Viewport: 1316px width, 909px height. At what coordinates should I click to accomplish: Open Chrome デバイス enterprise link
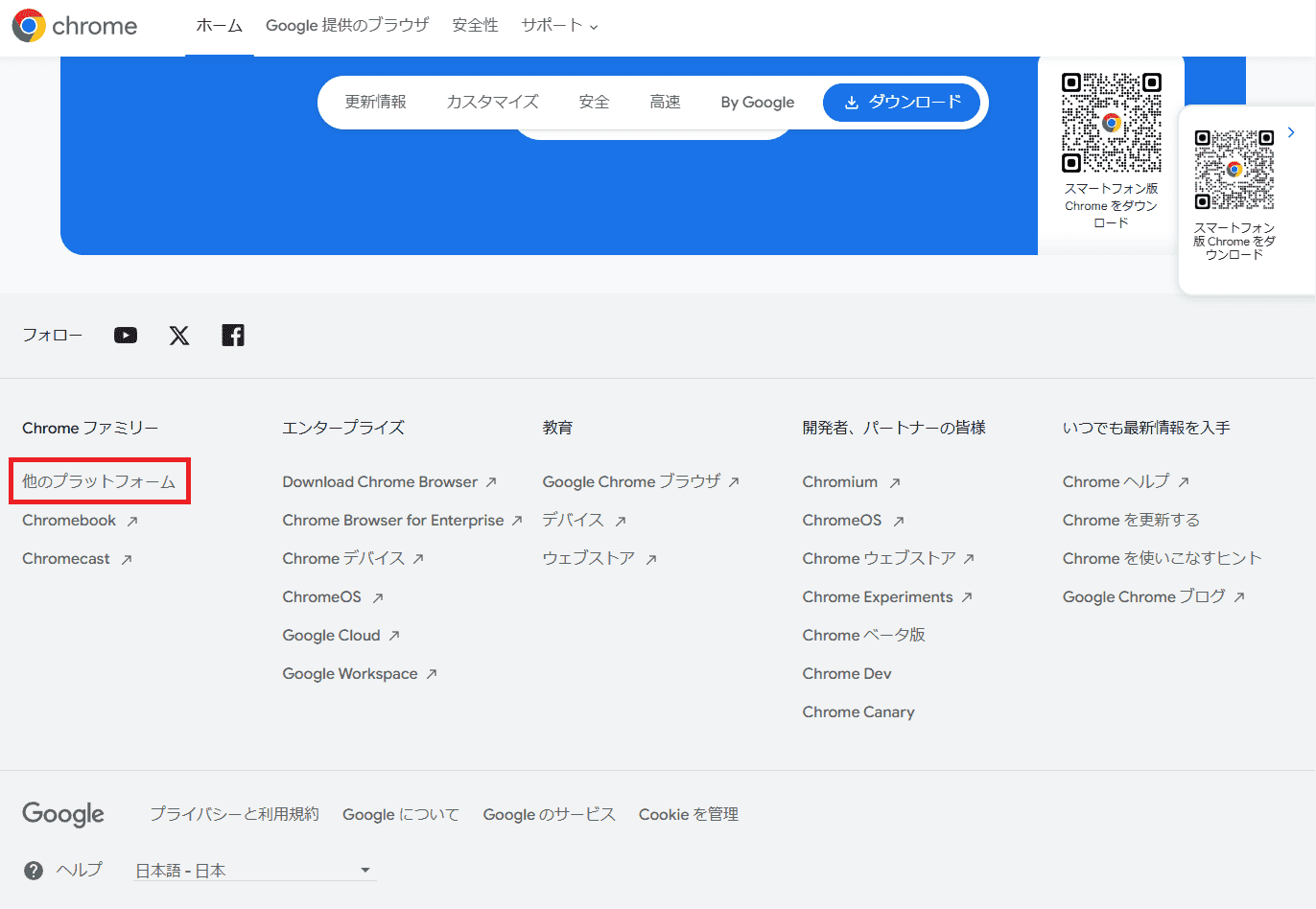[x=354, y=559]
